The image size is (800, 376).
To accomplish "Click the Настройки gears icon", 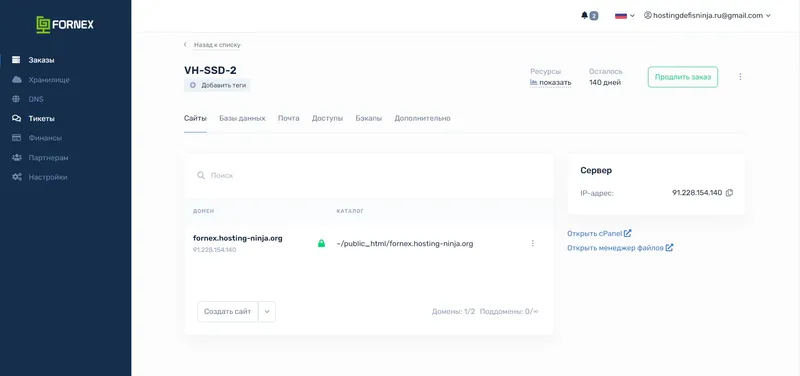I will click(x=16, y=177).
